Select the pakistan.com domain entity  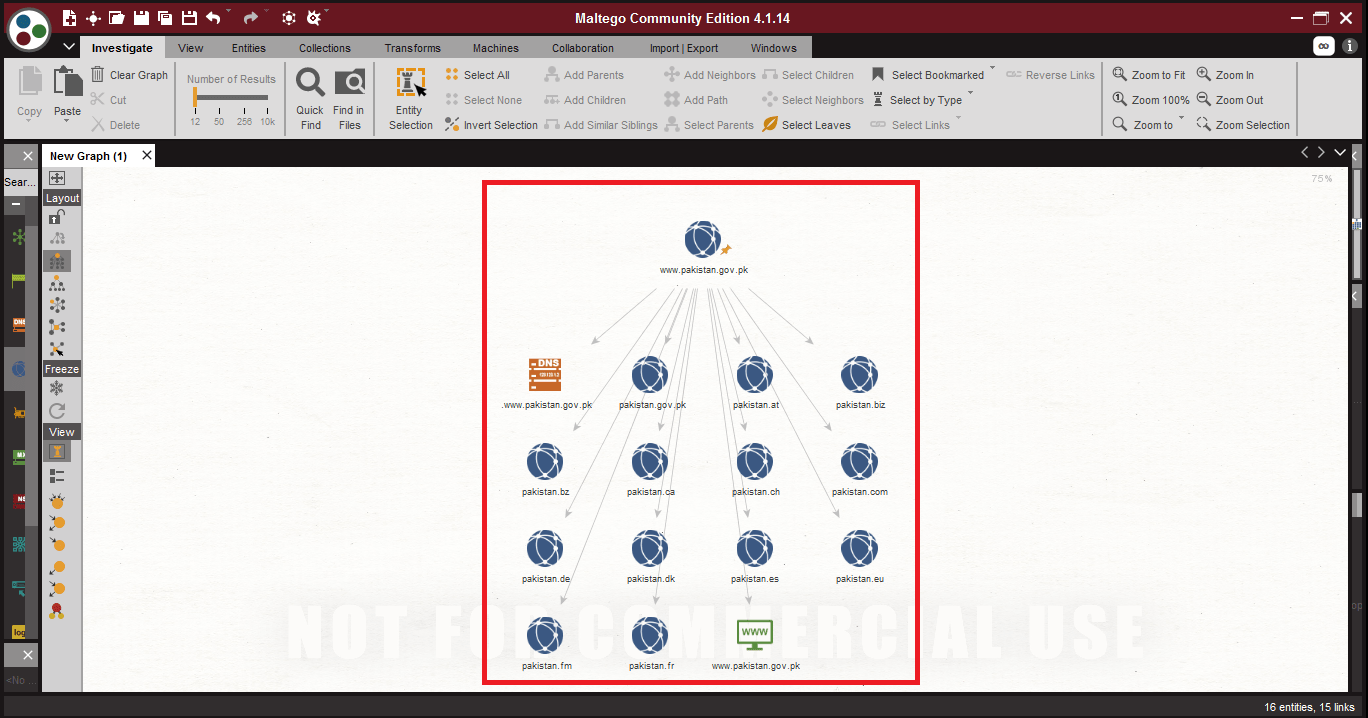tap(860, 462)
